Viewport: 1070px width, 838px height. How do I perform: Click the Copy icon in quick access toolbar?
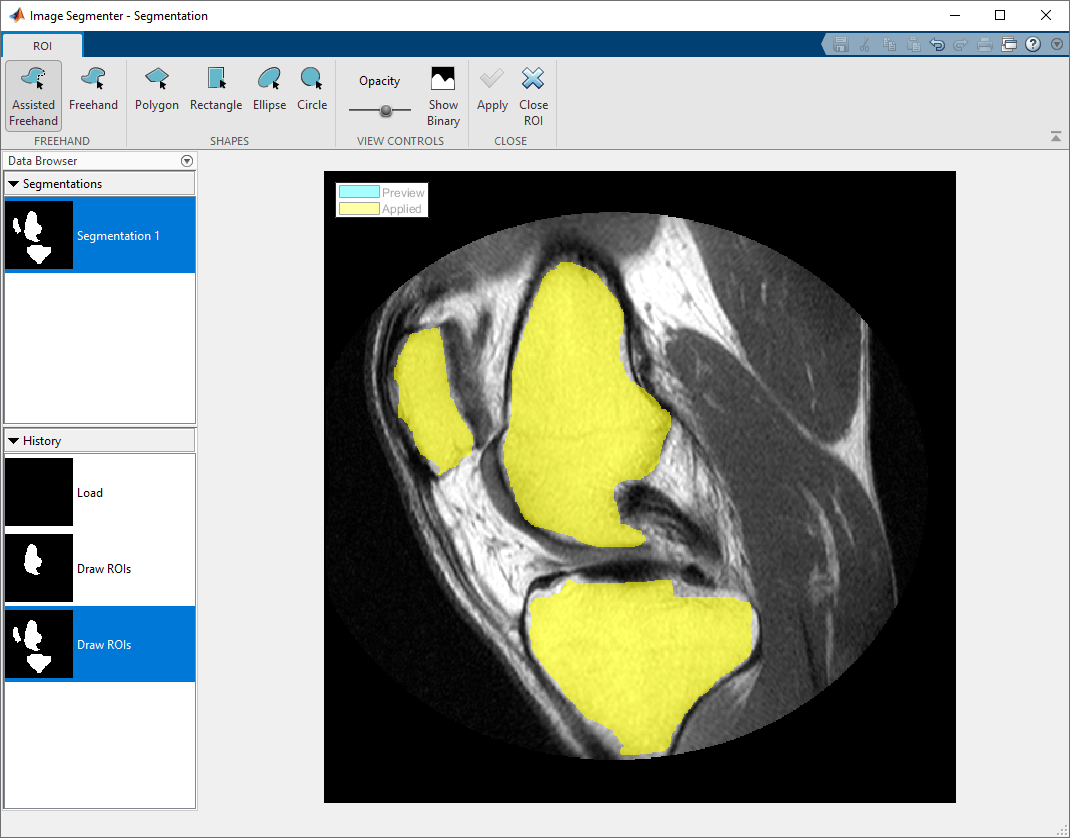tap(889, 45)
